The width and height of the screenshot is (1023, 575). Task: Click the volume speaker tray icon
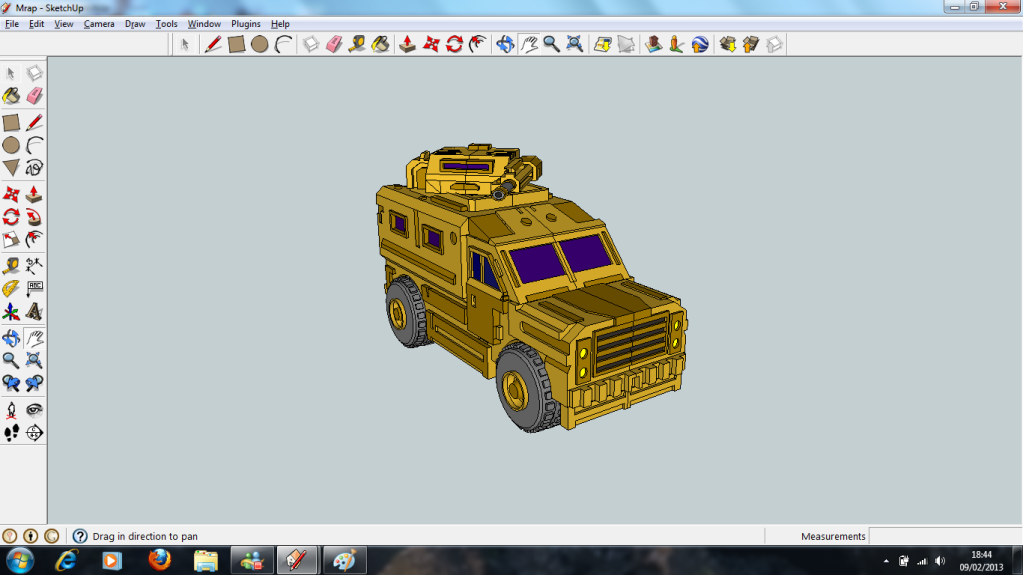[940, 561]
